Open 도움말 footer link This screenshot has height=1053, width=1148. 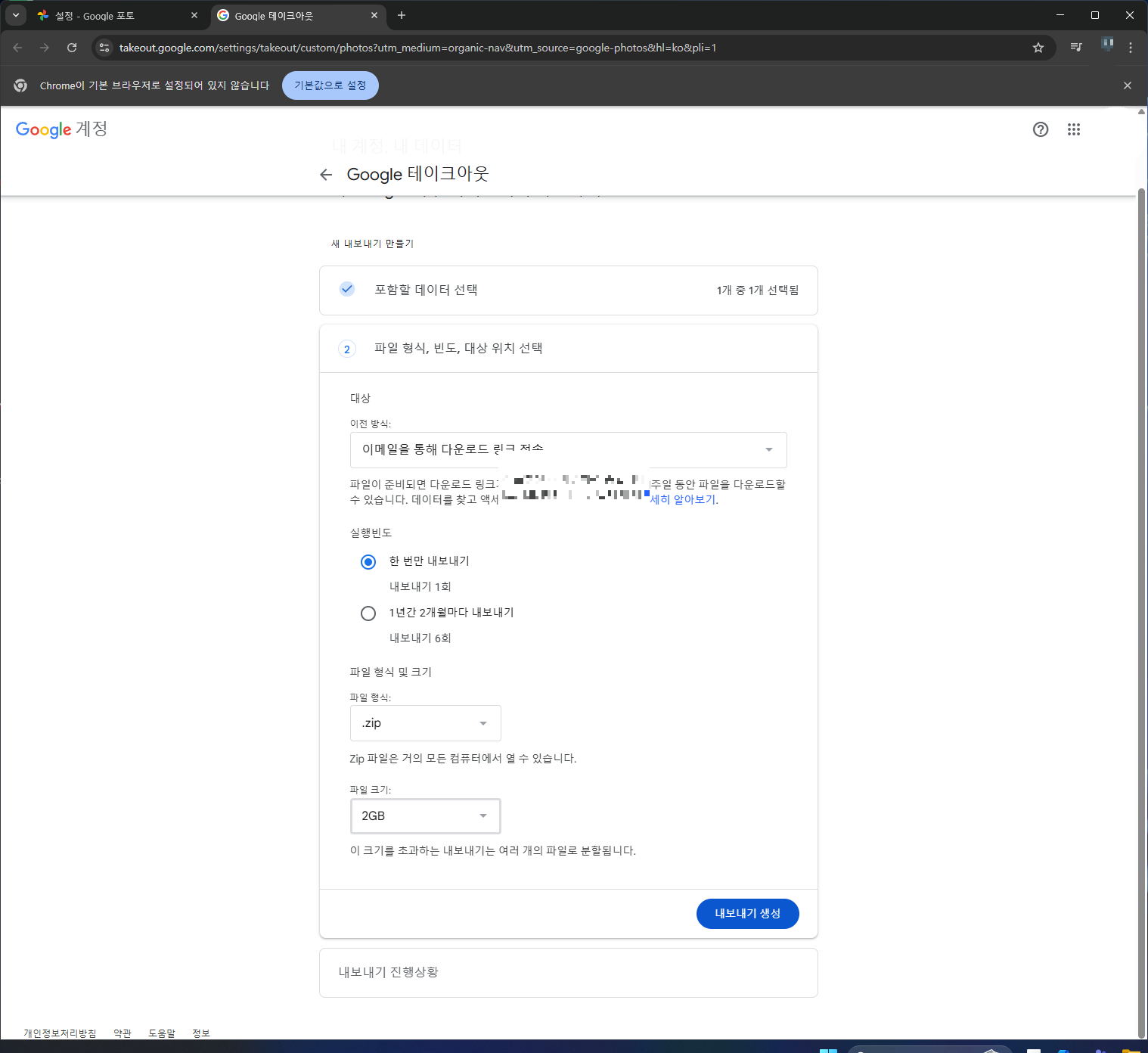click(x=162, y=1033)
